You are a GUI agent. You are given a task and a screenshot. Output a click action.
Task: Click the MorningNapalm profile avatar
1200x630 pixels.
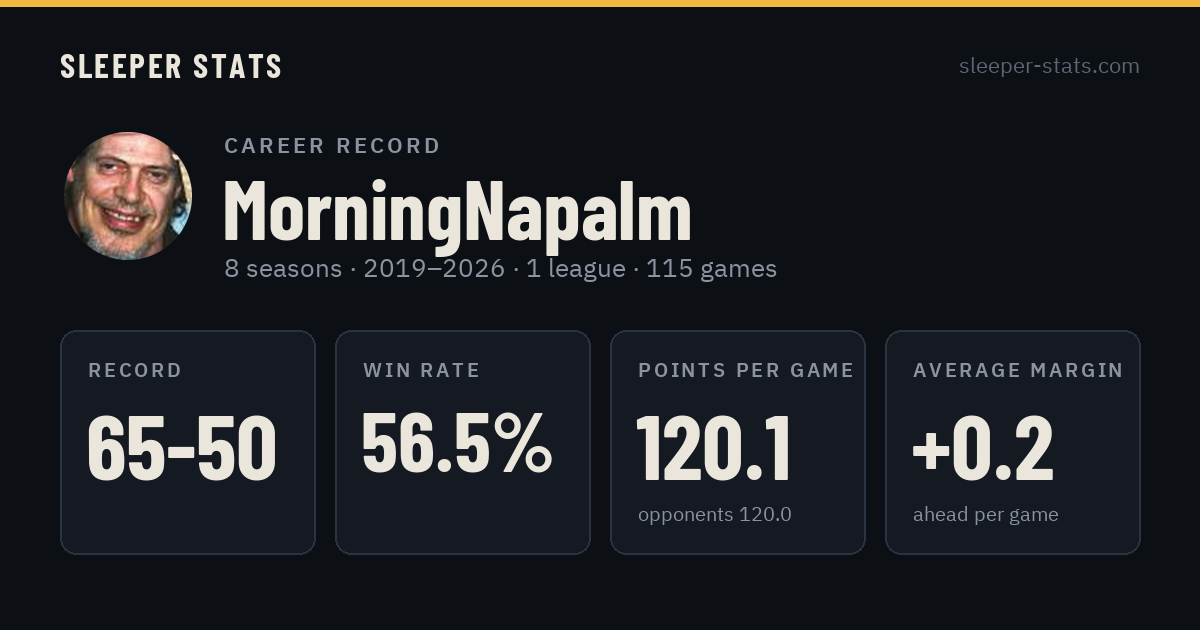pyautogui.click(x=128, y=196)
